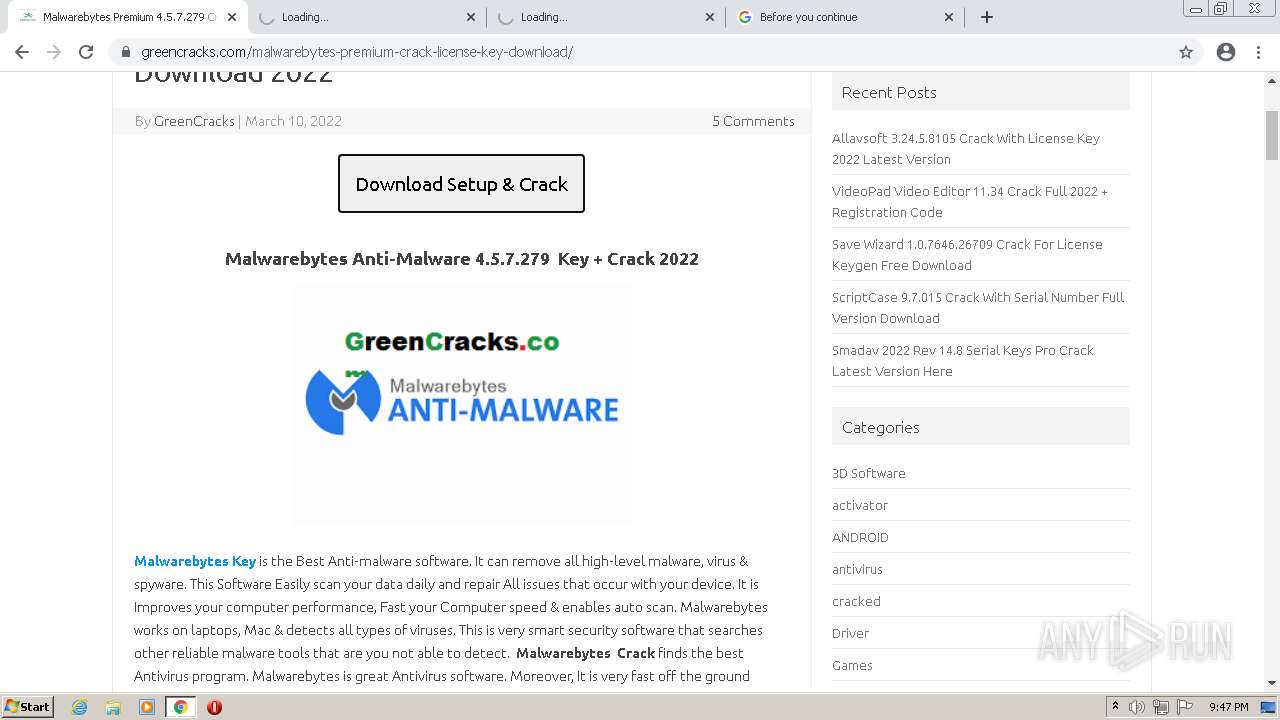Open Windows Explorer folder on taskbar
The height and width of the screenshot is (720, 1280).
click(x=113, y=707)
